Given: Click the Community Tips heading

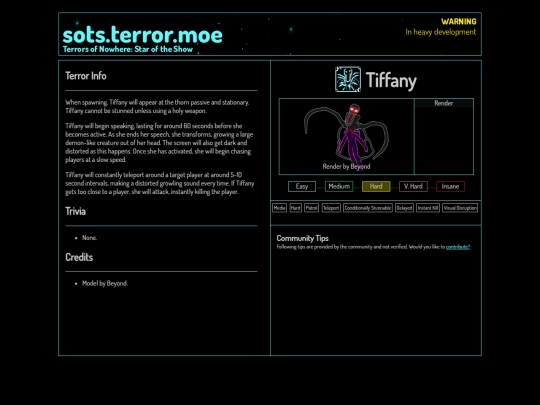Looking at the screenshot, I should pos(302,238).
